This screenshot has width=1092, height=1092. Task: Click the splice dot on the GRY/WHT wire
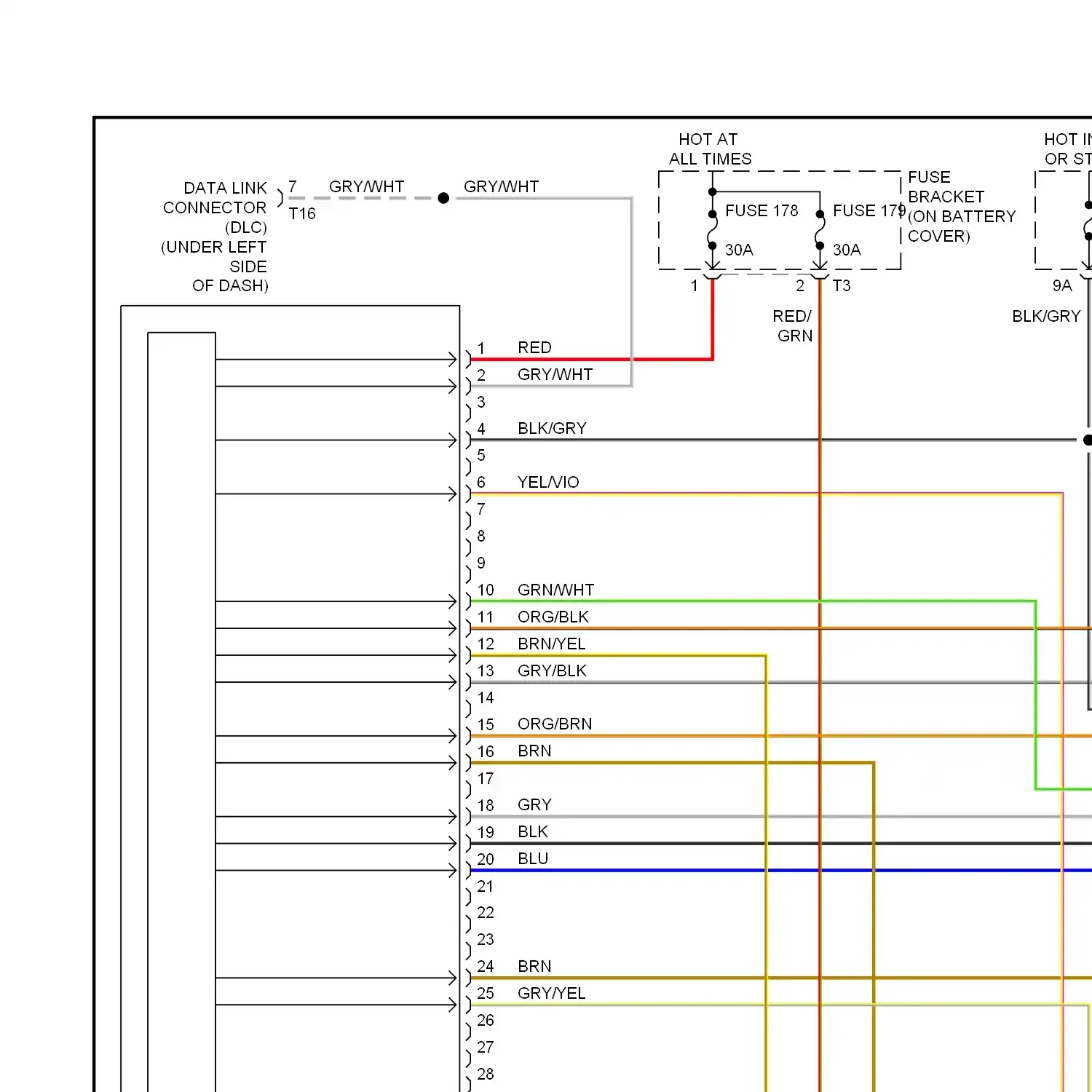click(443, 198)
